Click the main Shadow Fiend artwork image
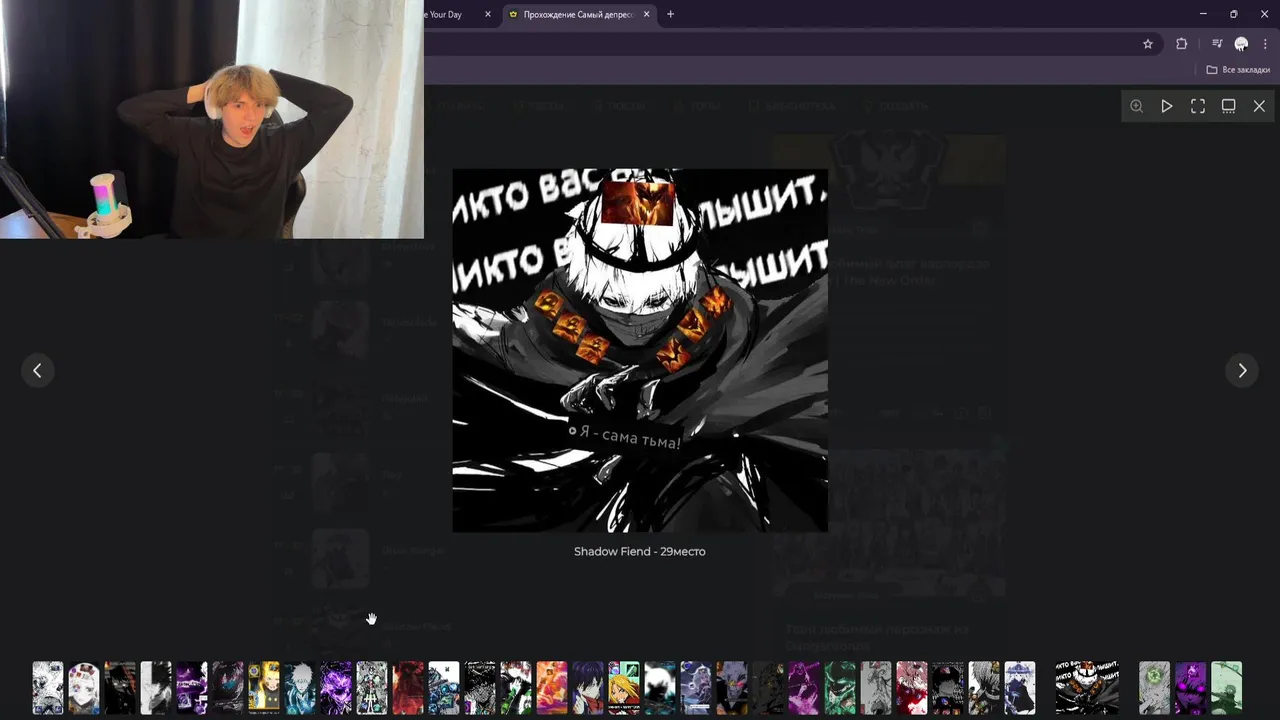 coord(640,350)
